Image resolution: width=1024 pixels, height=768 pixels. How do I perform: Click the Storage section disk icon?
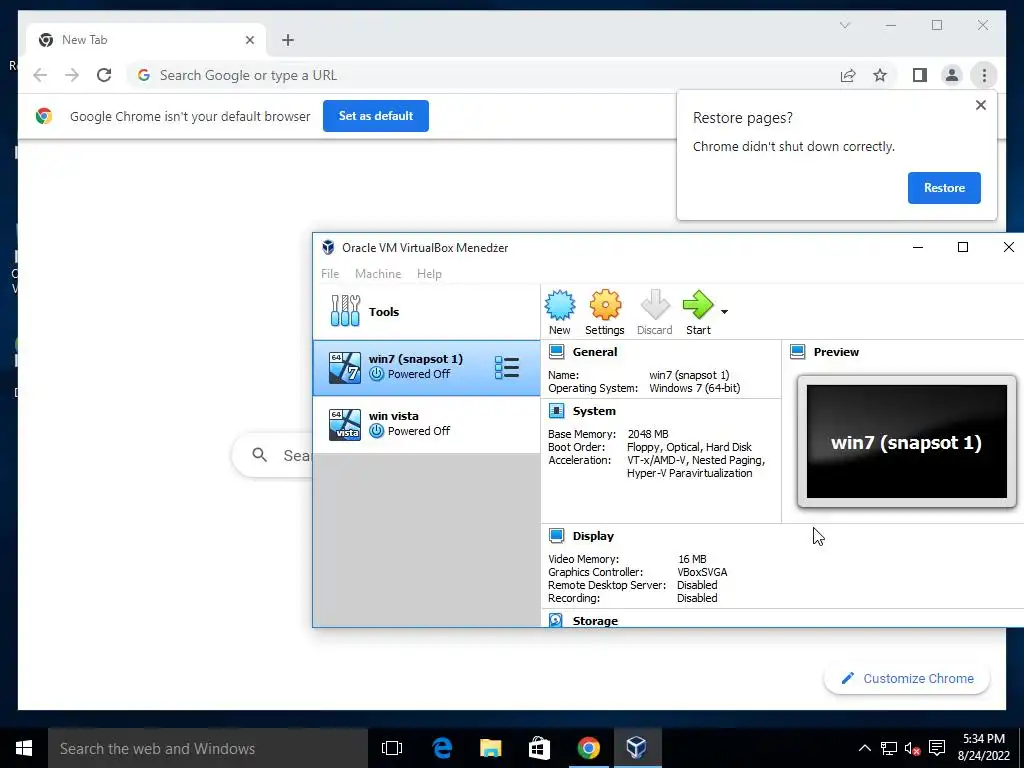click(x=556, y=620)
